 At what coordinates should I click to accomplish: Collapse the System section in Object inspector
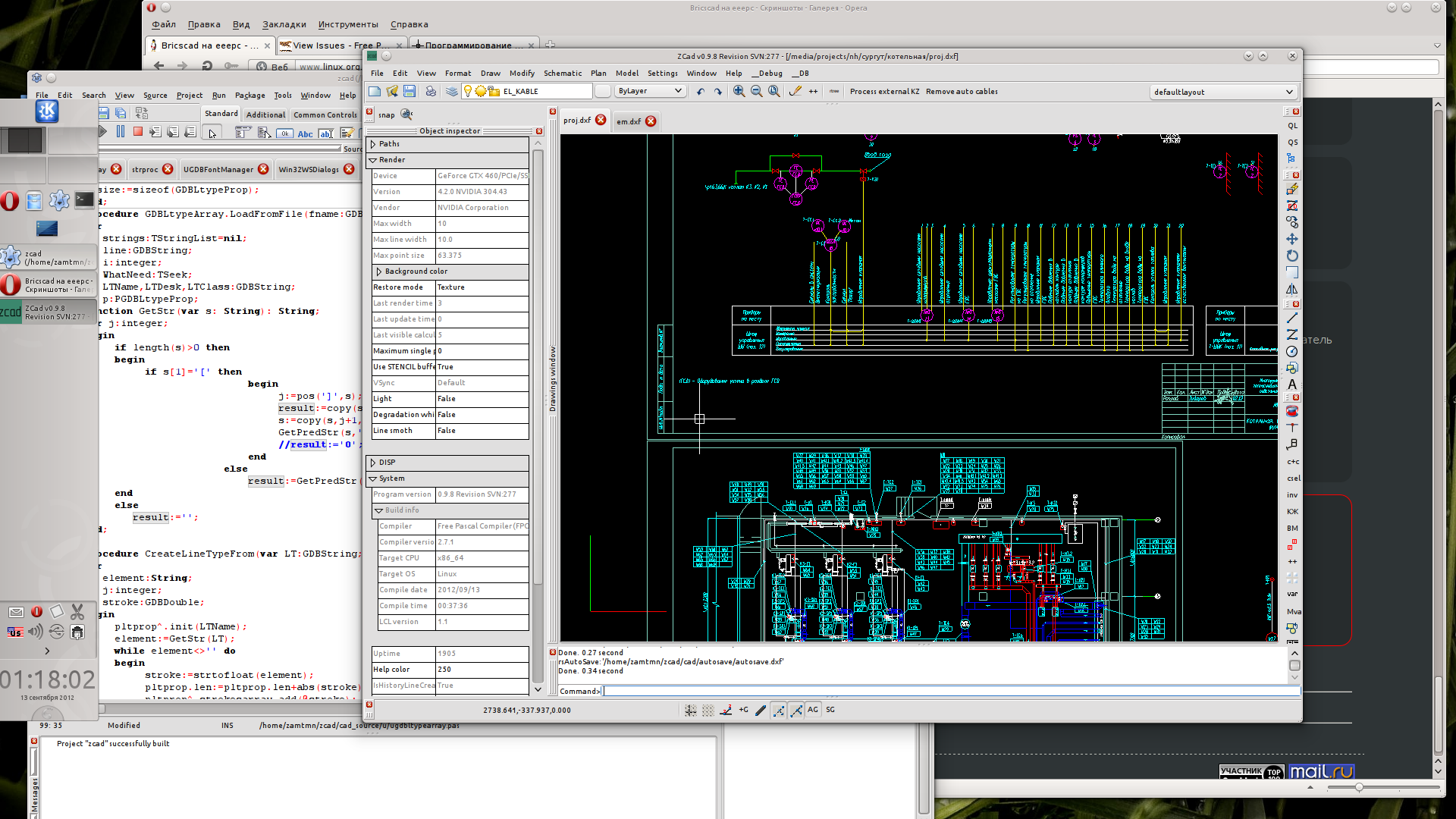[x=373, y=479]
